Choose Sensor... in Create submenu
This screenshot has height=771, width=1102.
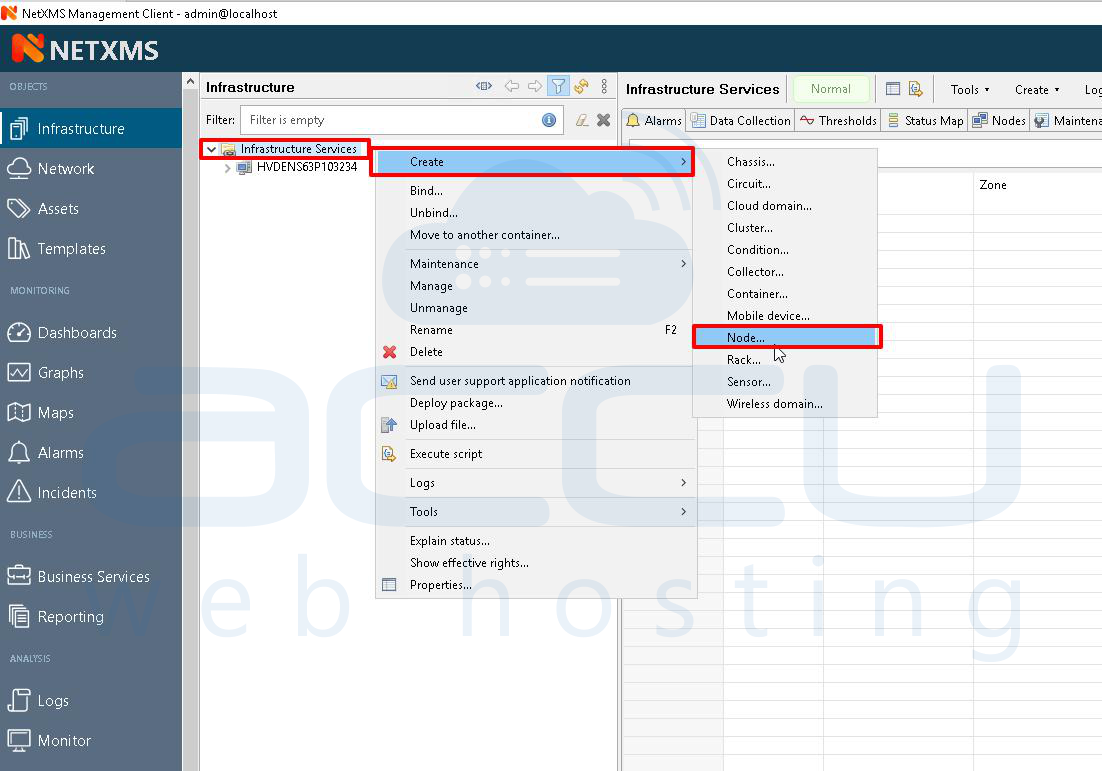click(x=786, y=382)
